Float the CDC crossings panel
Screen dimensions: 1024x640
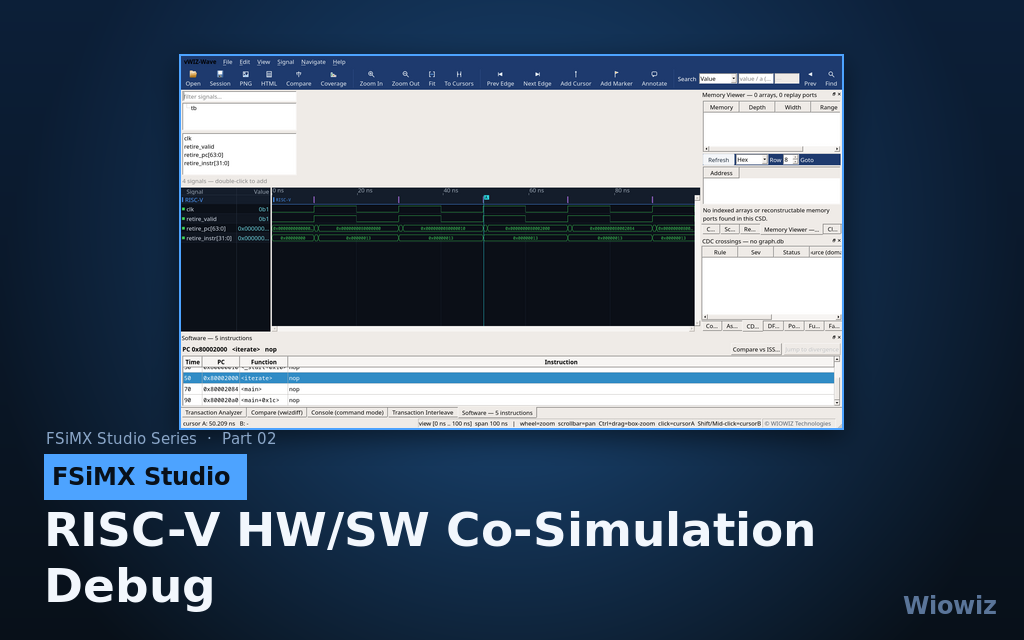coord(833,241)
